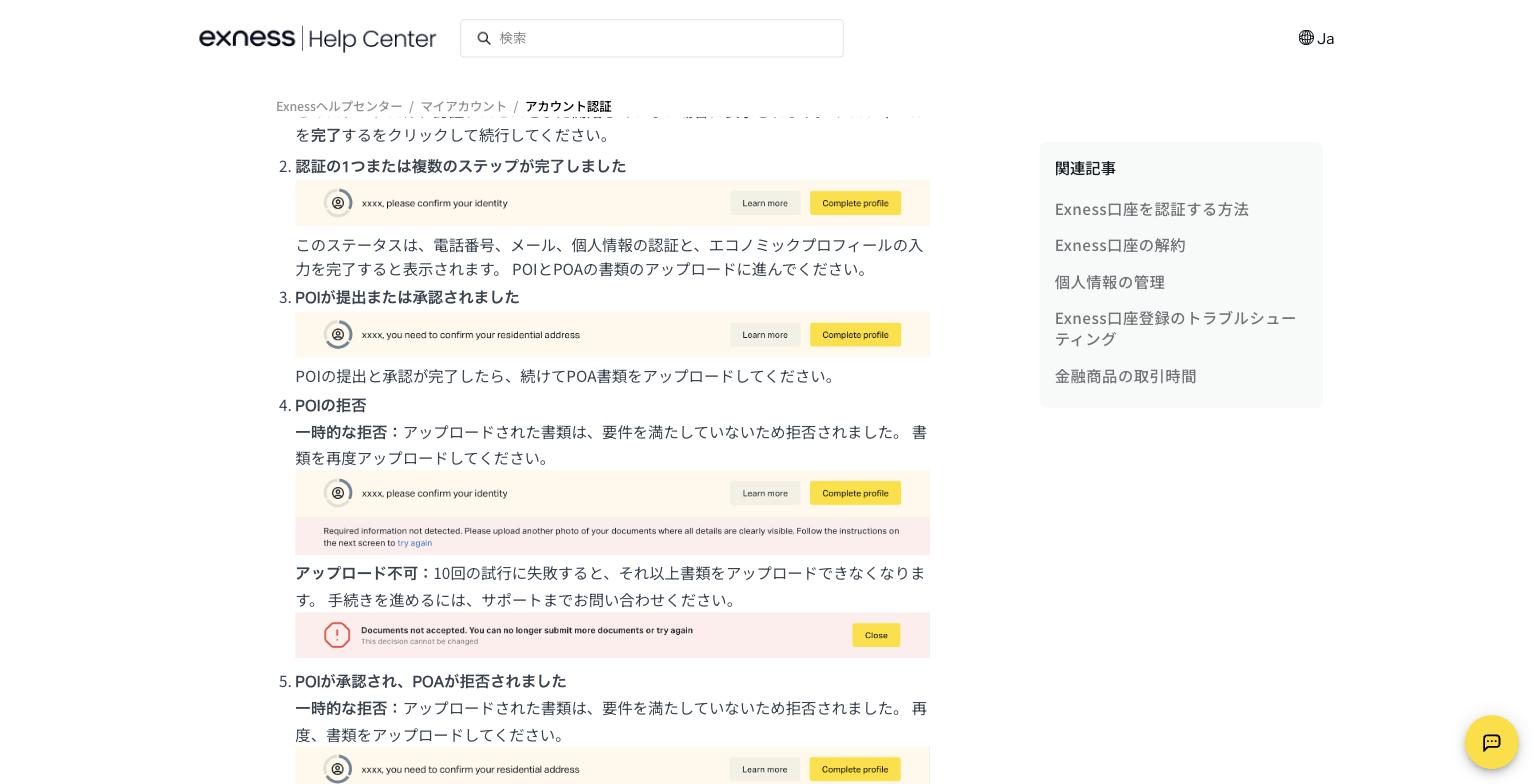
Task: Open Exness口座を認証する方法 article
Action: [x=1151, y=209]
